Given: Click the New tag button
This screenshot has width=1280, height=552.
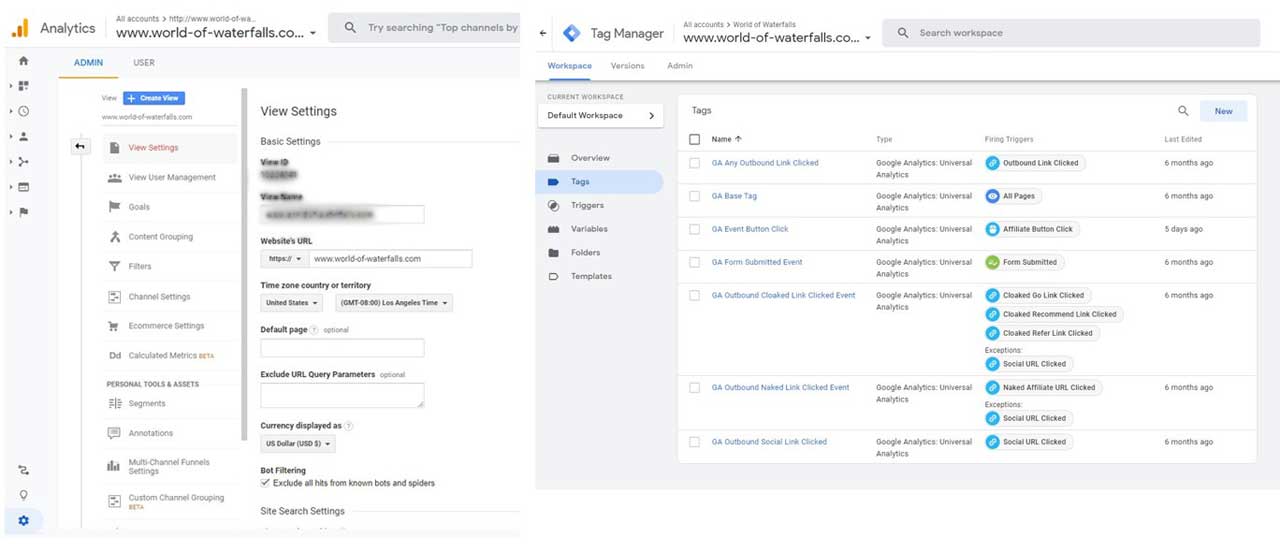Looking at the screenshot, I should click(x=1224, y=111).
